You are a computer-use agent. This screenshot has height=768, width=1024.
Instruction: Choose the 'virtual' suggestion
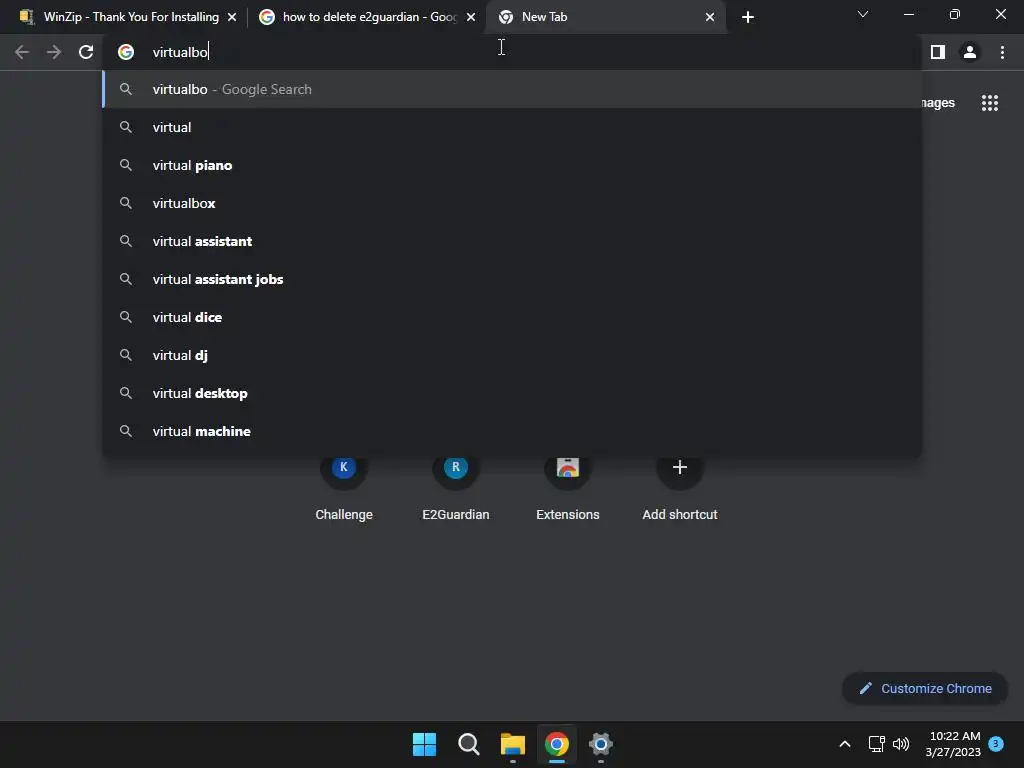(x=512, y=127)
